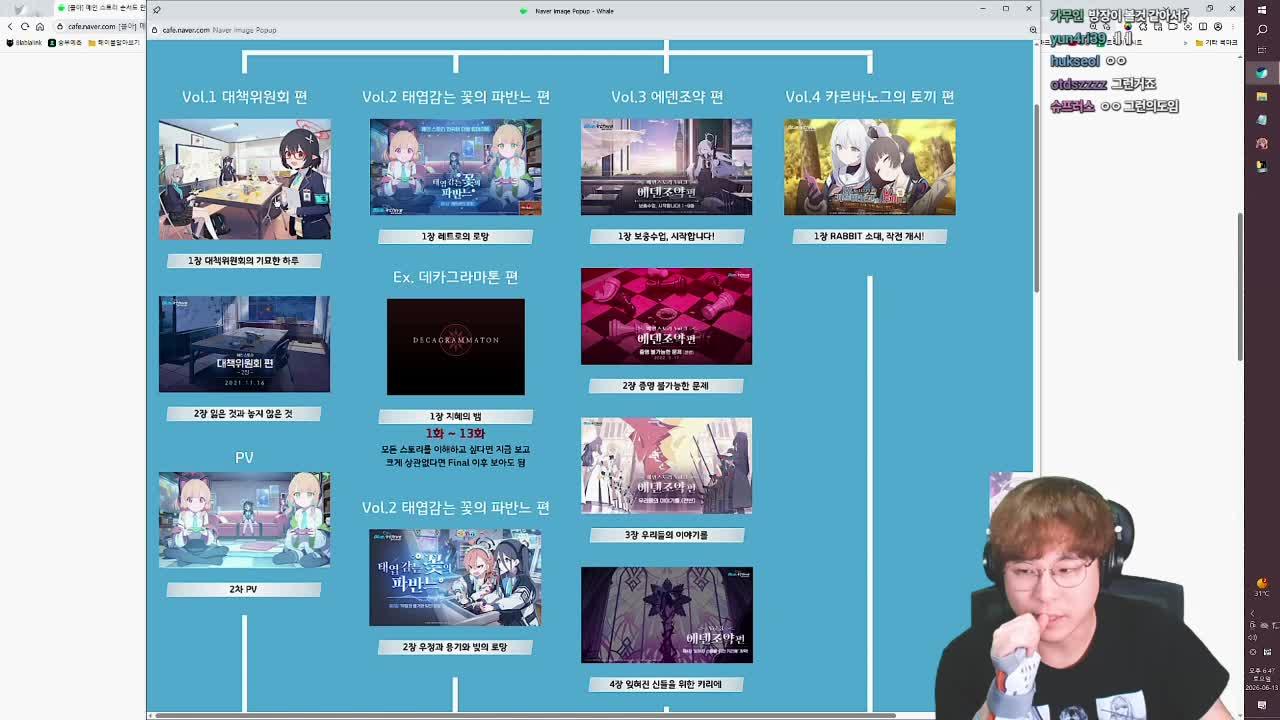Open the 2차 PV thumbnail image
This screenshot has height=720, width=1280.
(244, 520)
